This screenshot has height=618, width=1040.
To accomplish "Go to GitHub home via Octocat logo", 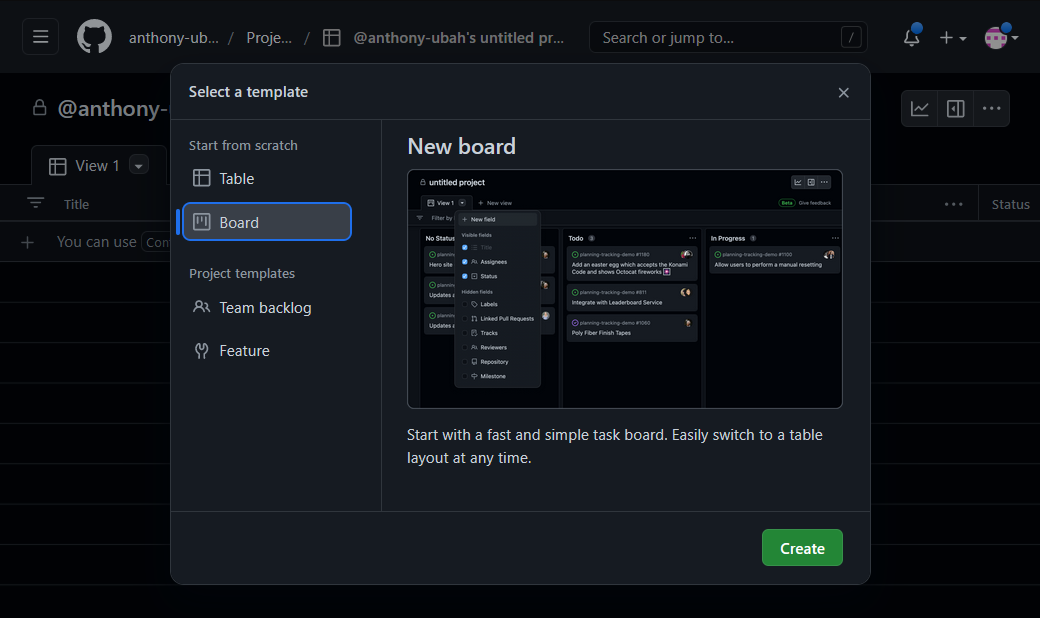I will pos(95,37).
